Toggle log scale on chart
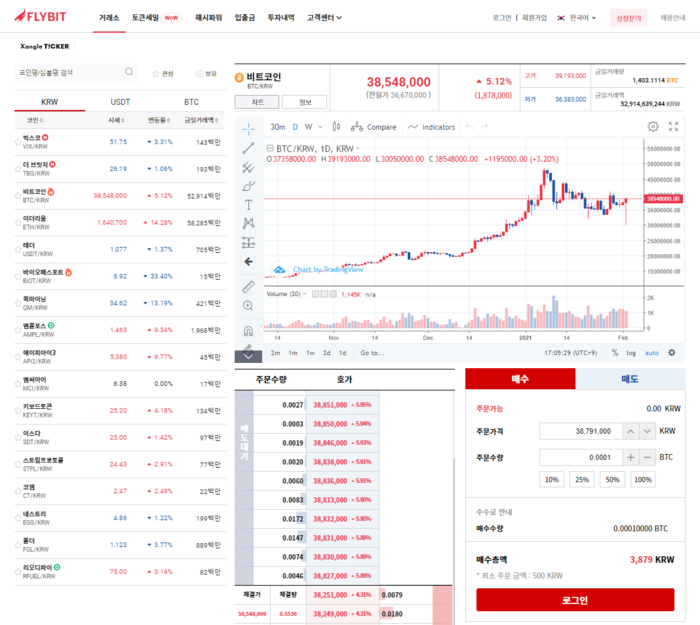This screenshot has height=625, width=700. pos(630,353)
